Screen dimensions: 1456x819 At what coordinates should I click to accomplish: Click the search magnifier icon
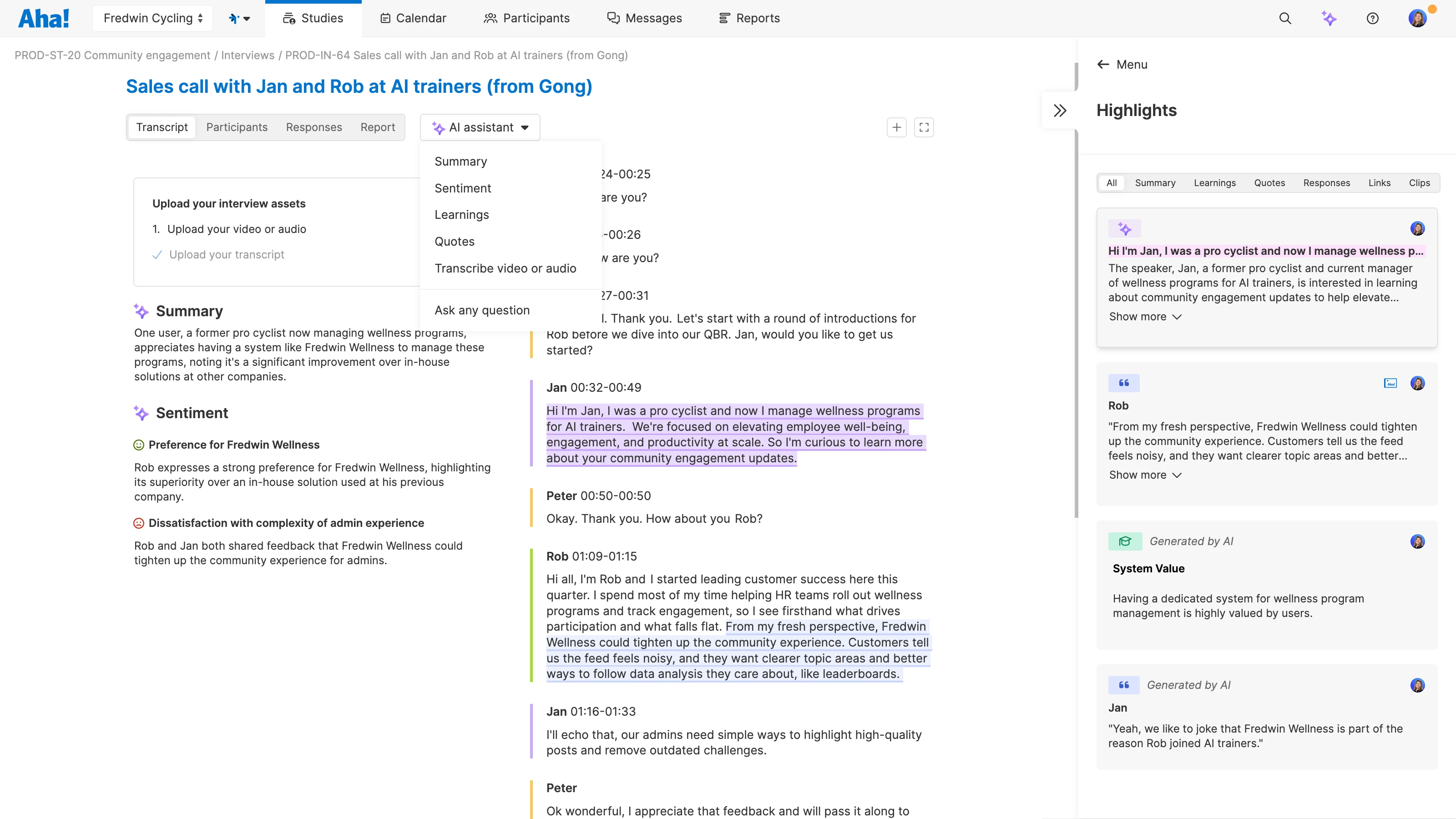(1285, 18)
